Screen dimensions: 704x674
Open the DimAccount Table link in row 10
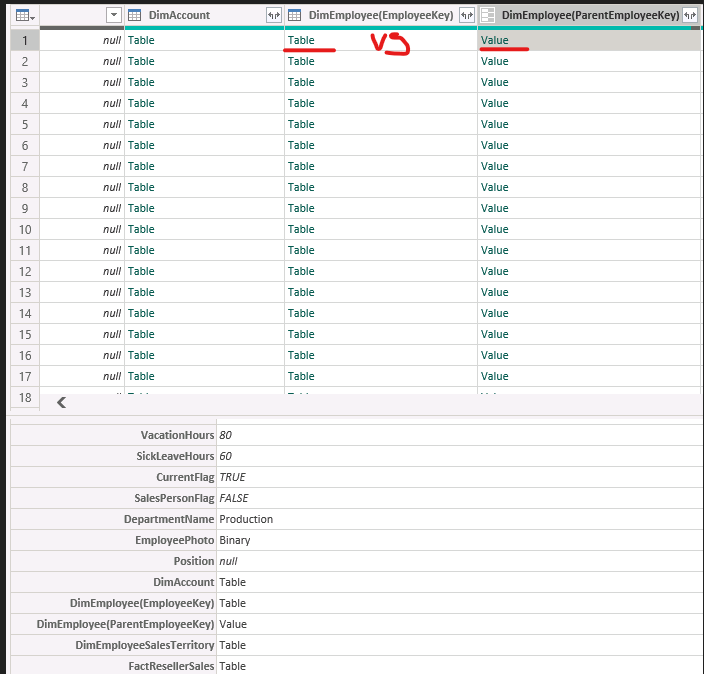click(141, 229)
